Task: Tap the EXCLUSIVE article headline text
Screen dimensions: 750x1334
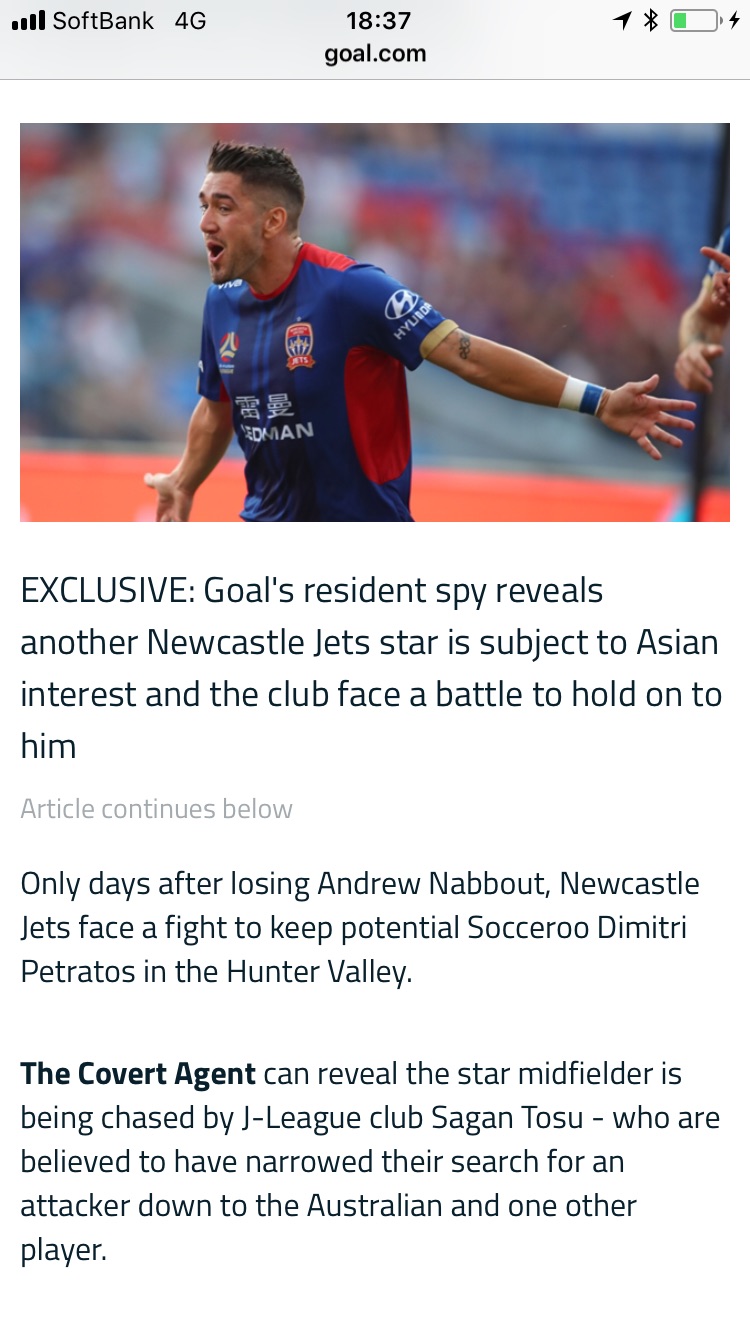Action: tap(371, 667)
